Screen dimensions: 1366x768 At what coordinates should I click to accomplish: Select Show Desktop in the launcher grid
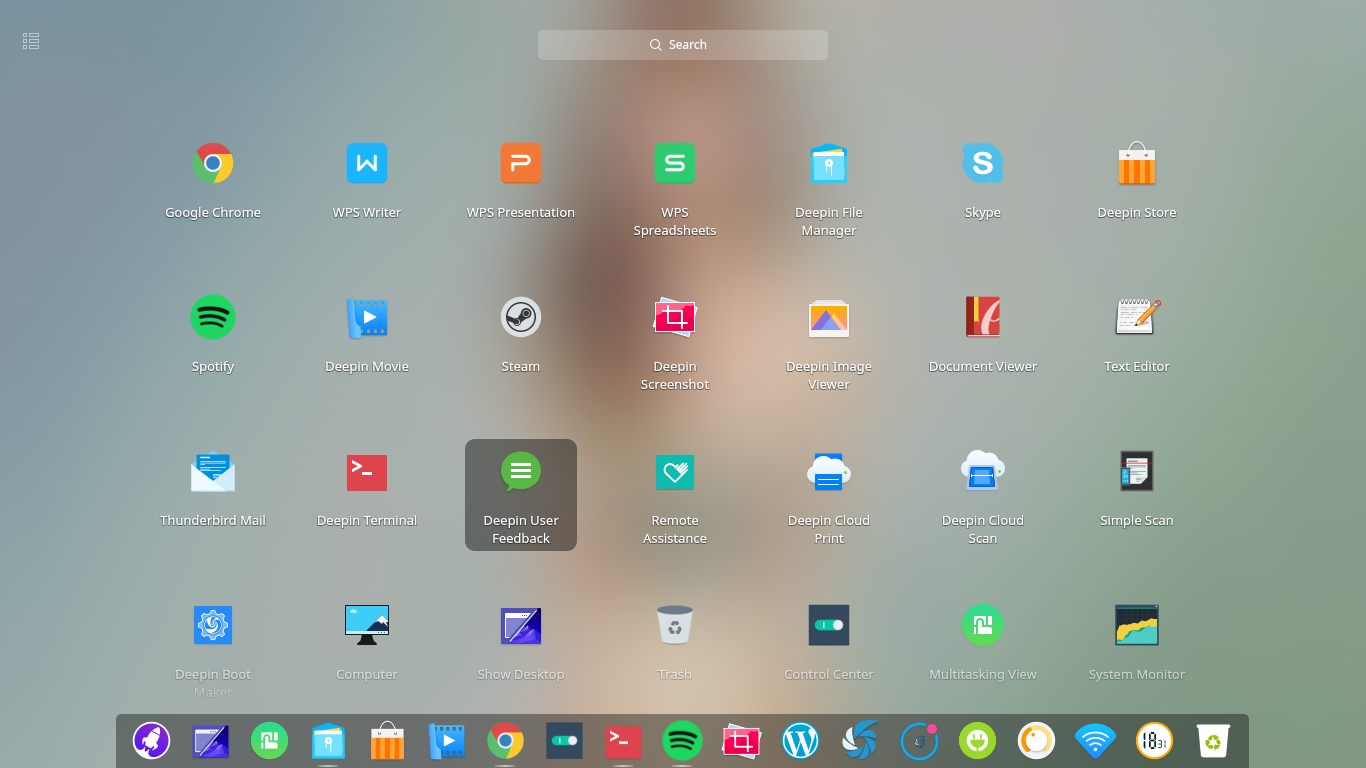(521, 625)
